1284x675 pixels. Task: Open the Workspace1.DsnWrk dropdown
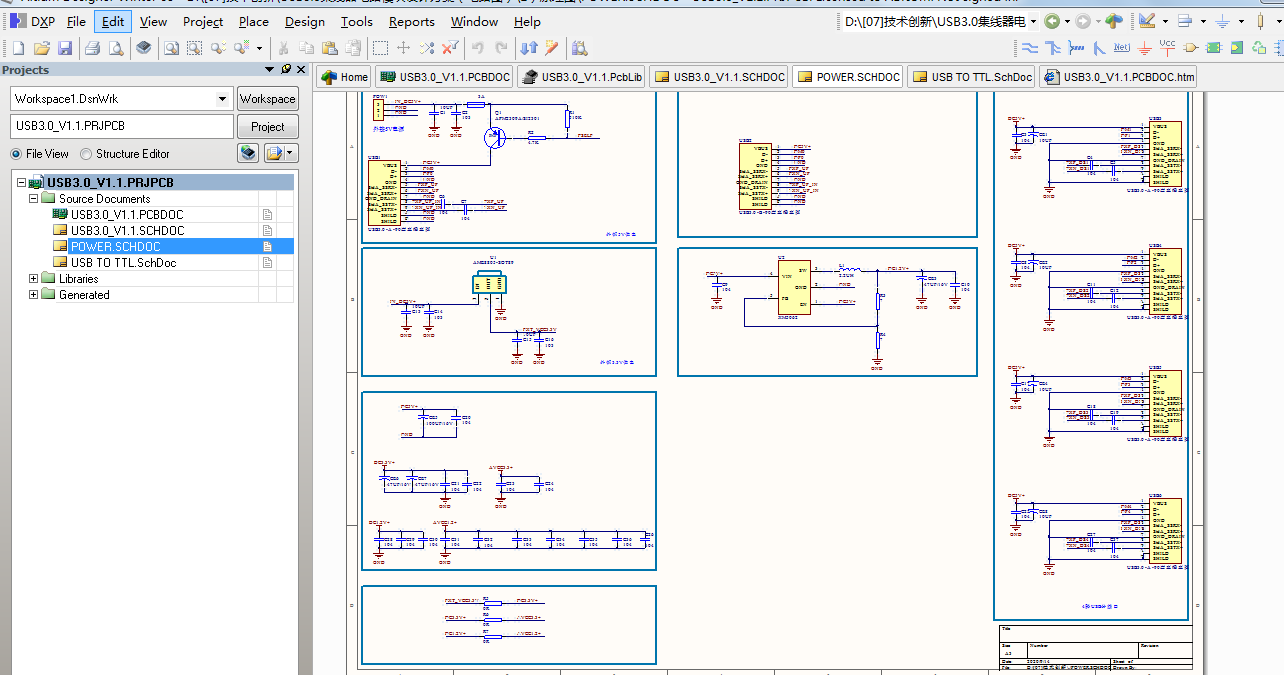click(x=223, y=99)
